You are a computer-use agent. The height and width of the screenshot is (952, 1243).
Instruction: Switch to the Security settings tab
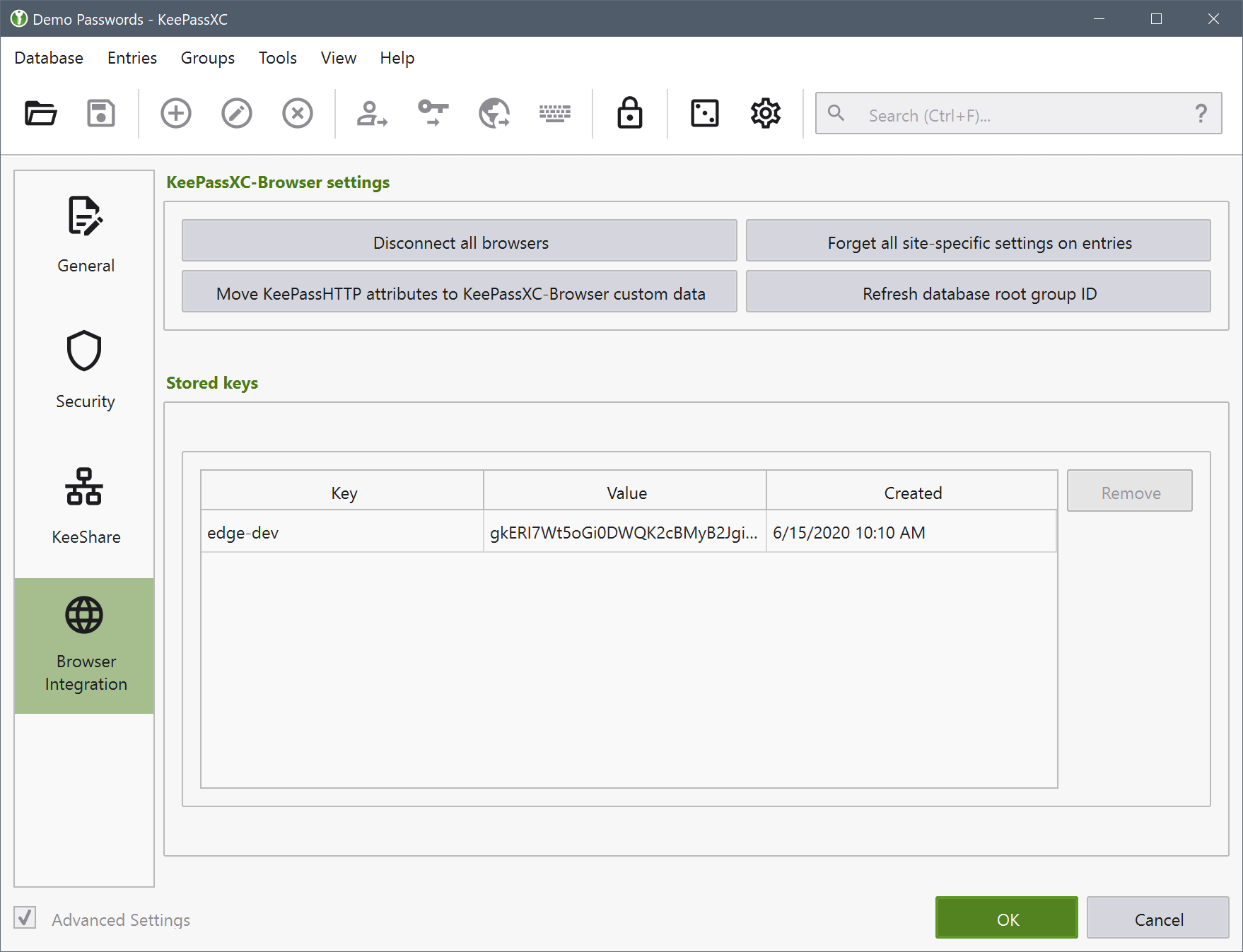click(85, 370)
